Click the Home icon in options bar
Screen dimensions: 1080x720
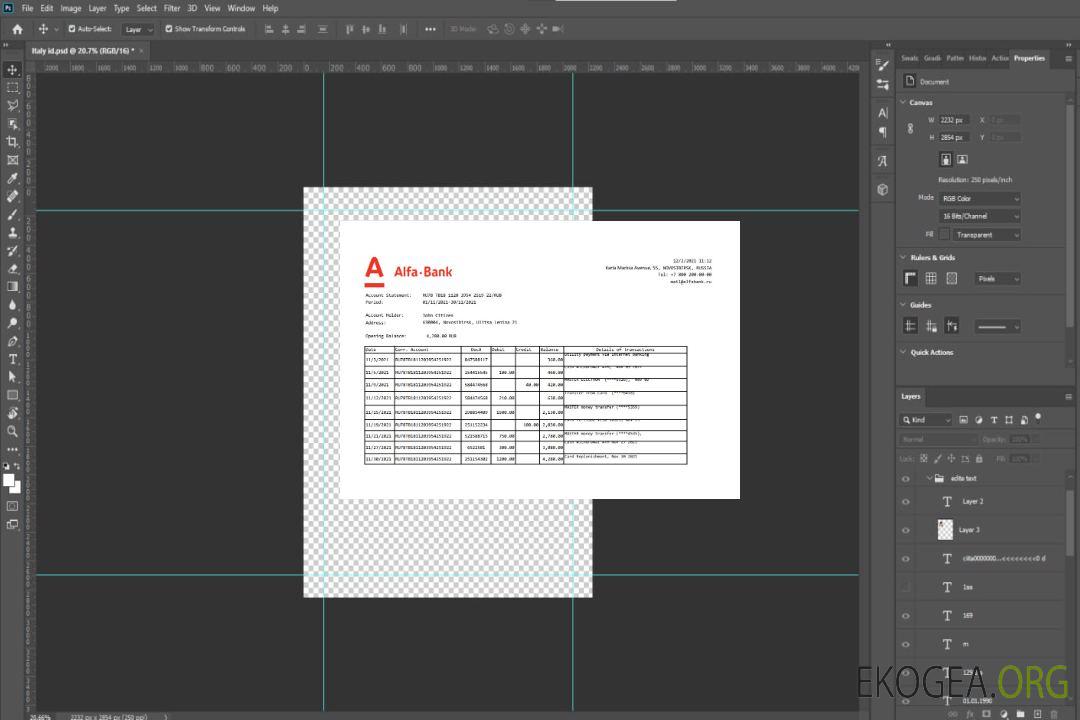17,29
